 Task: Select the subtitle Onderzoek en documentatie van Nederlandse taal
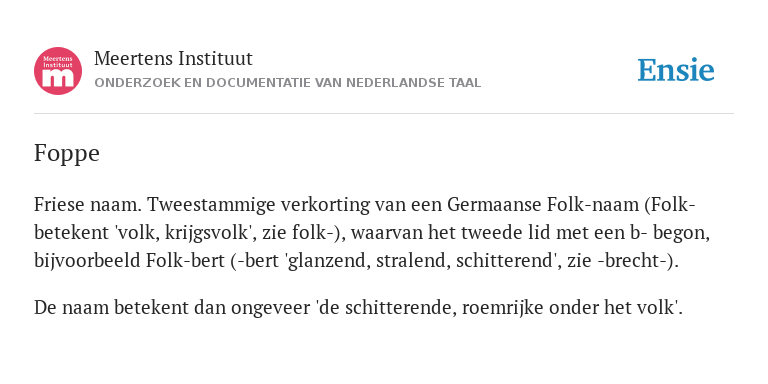[288, 83]
